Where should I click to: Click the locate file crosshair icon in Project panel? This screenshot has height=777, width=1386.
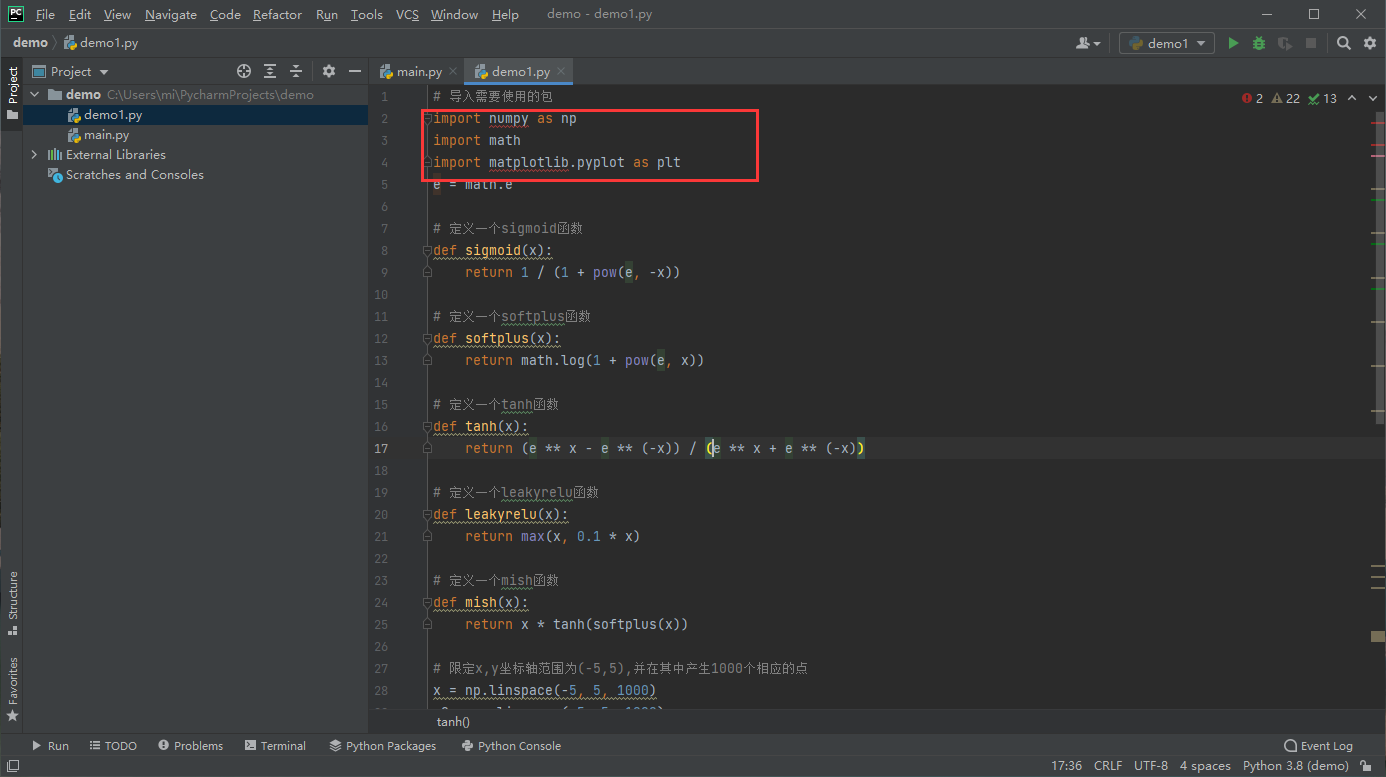pos(243,71)
